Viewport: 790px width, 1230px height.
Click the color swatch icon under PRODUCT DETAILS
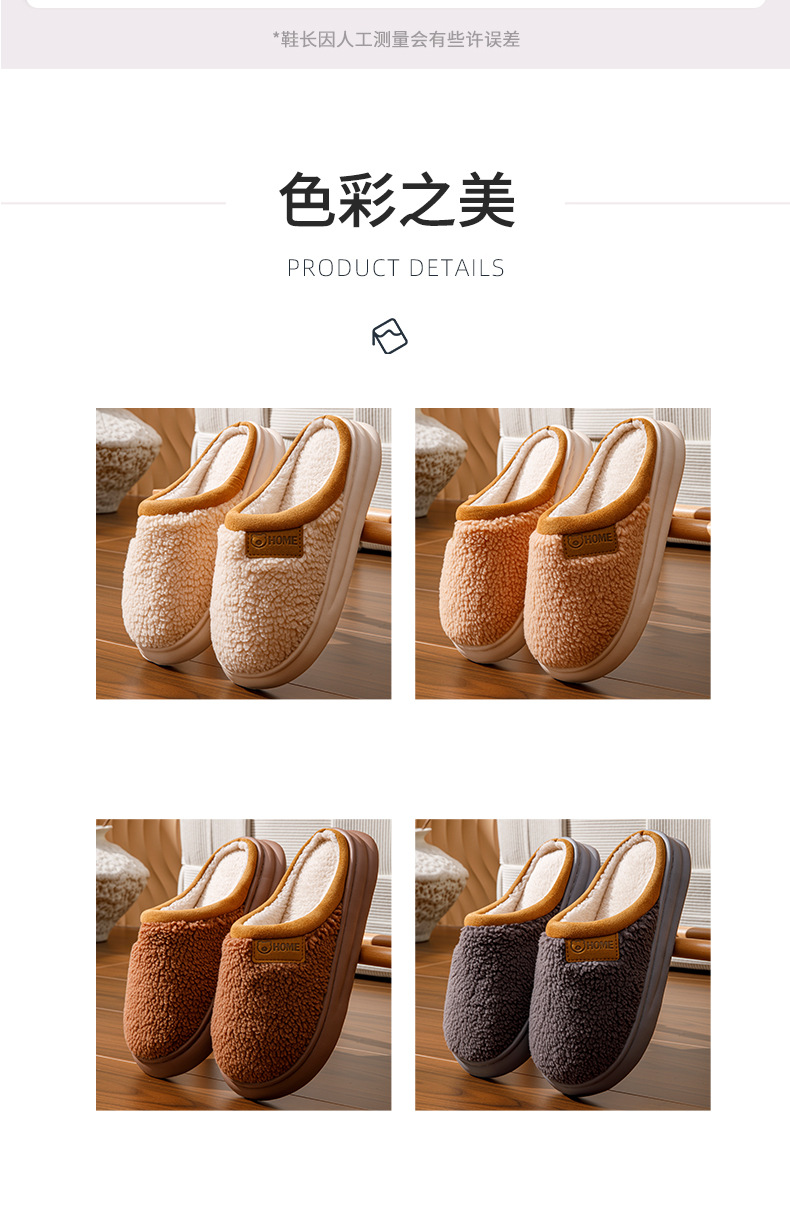[x=390, y=336]
